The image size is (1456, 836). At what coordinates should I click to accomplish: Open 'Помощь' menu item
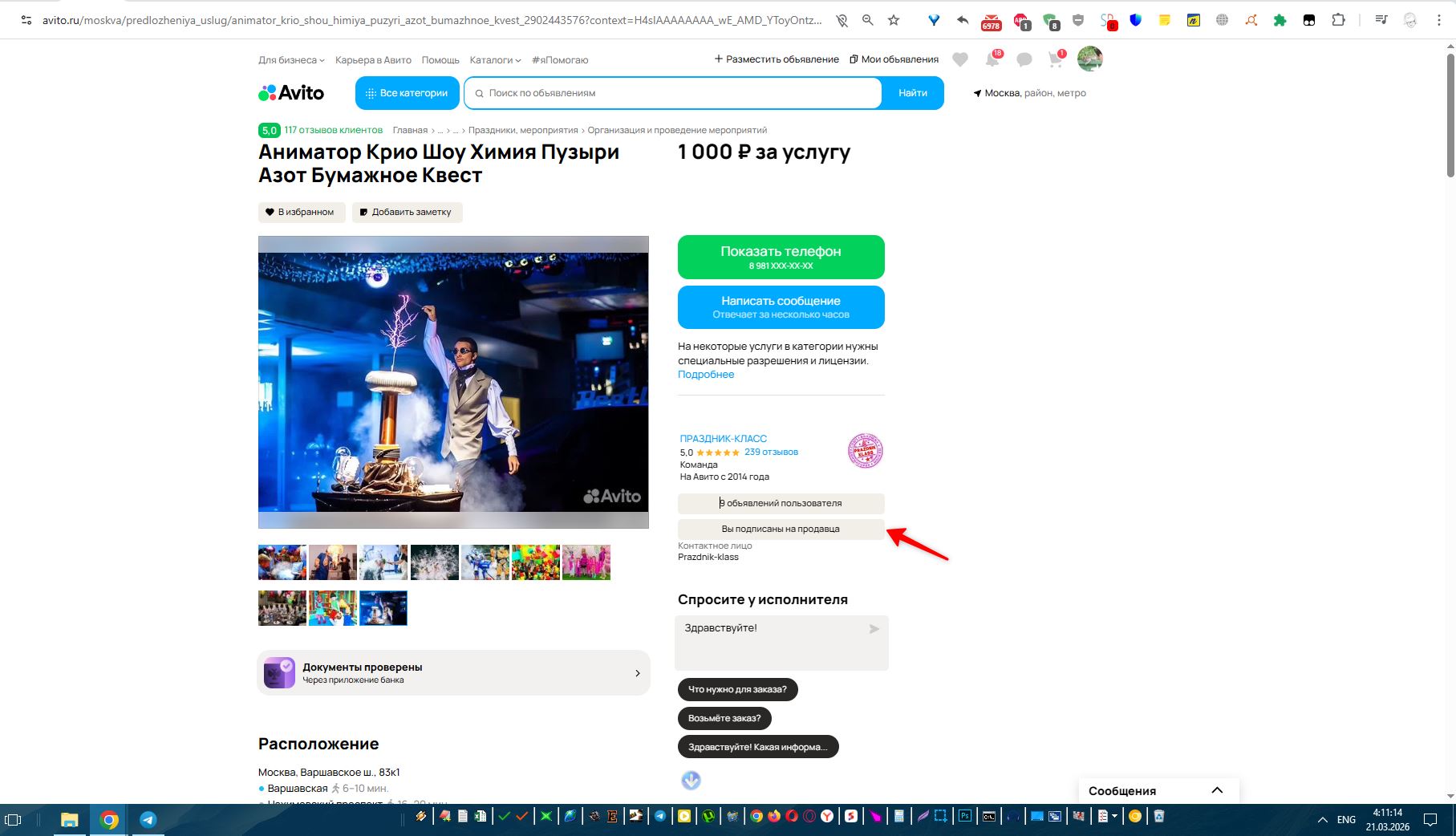coord(440,60)
